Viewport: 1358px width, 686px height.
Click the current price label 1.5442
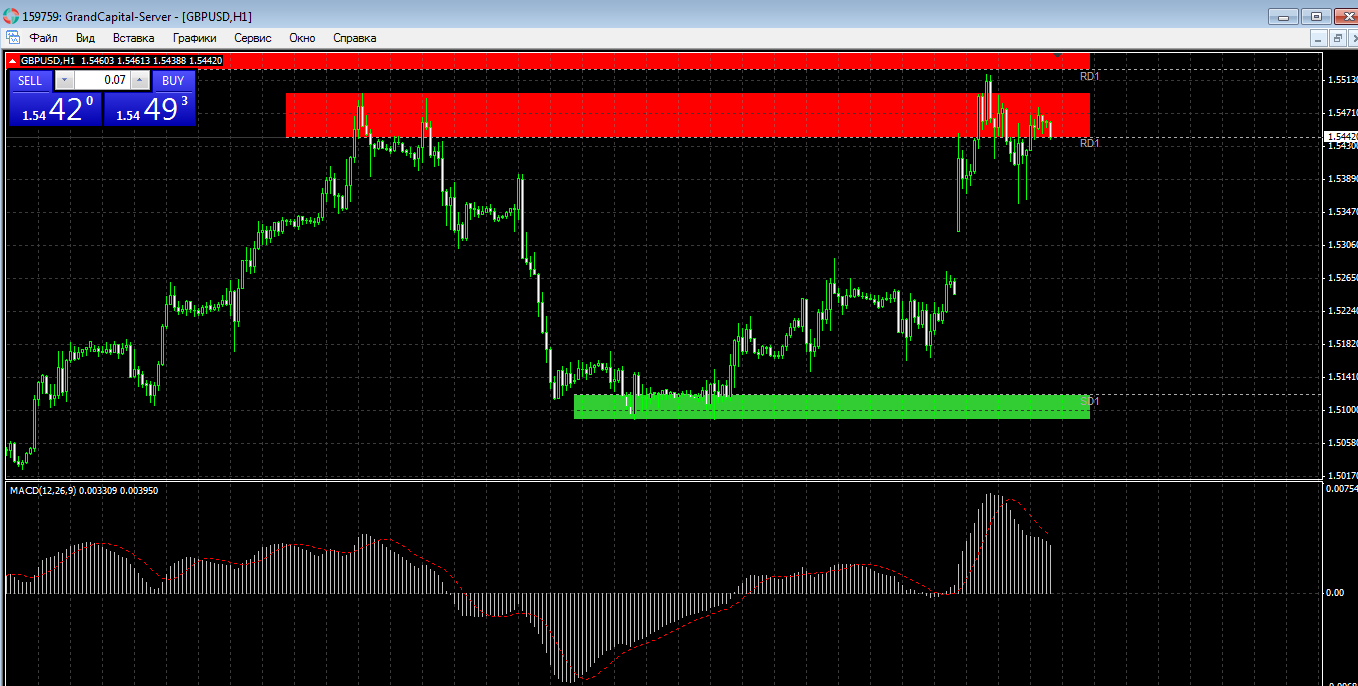(1340, 136)
